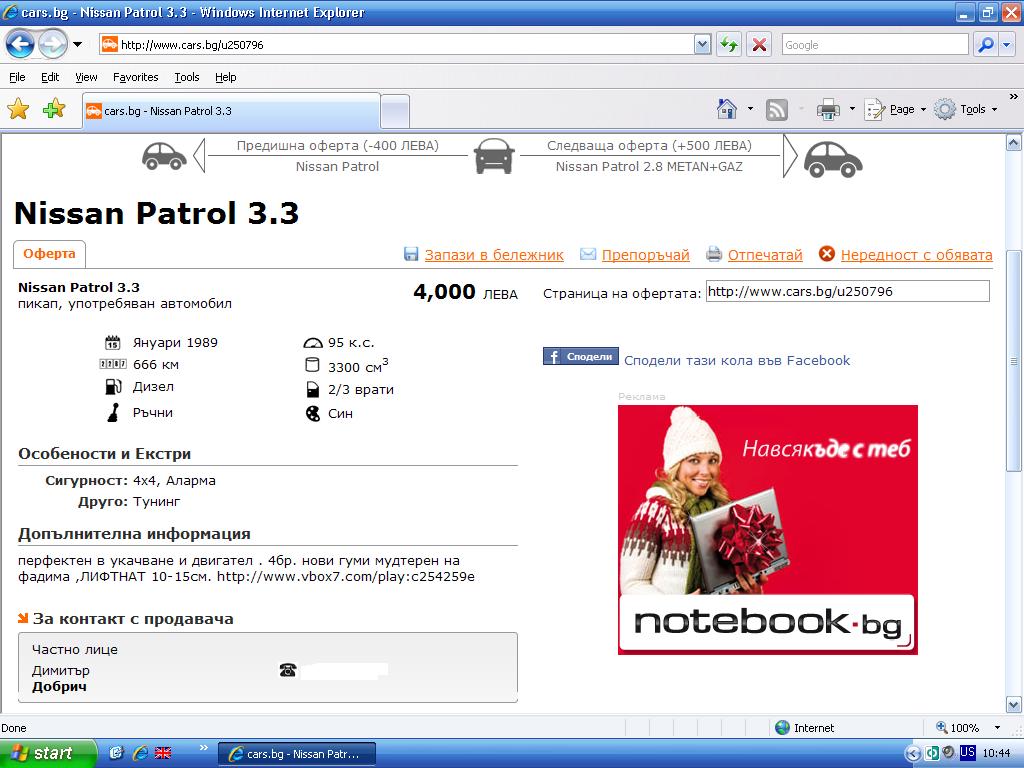
Task: Open the recent pages dropdown arrow
Action: pos(78,44)
